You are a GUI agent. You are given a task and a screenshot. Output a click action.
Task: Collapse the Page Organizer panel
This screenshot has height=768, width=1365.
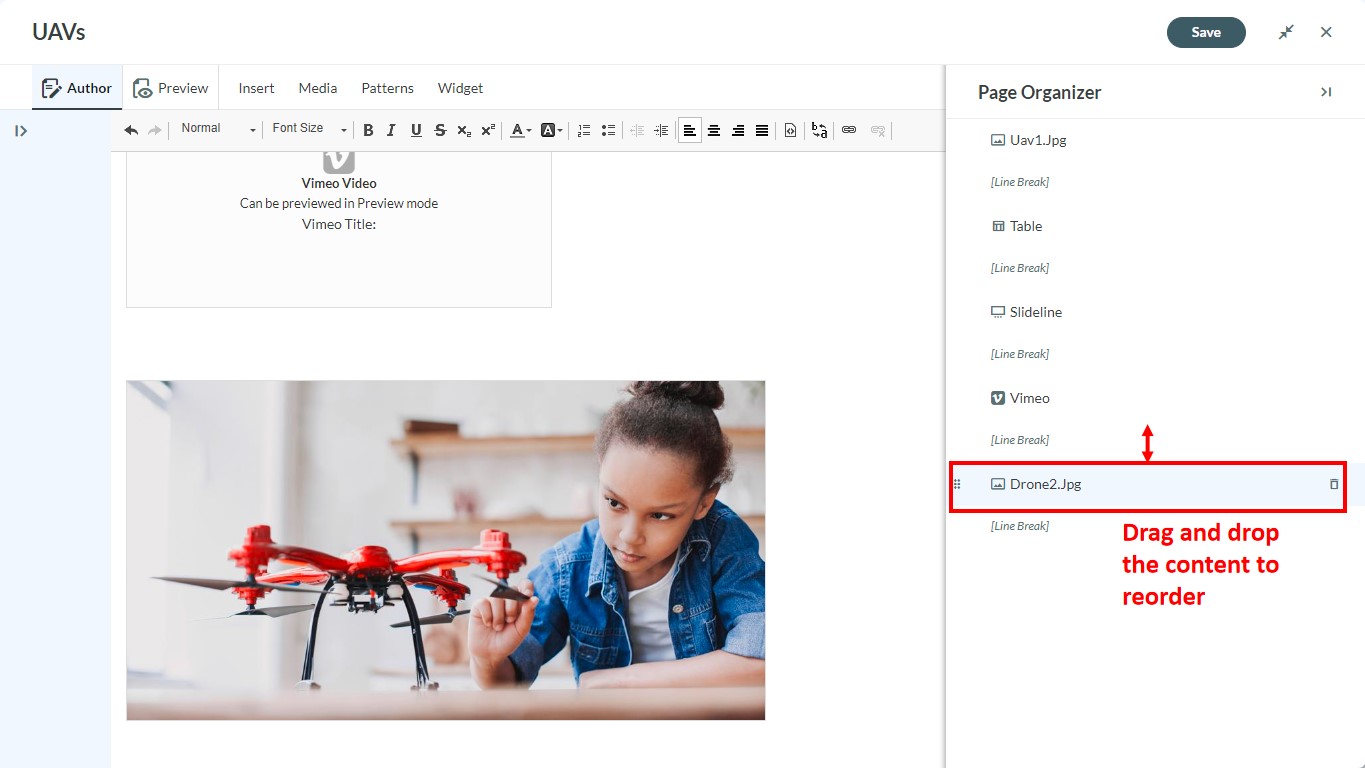pyautogui.click(x=1326, y=92)
